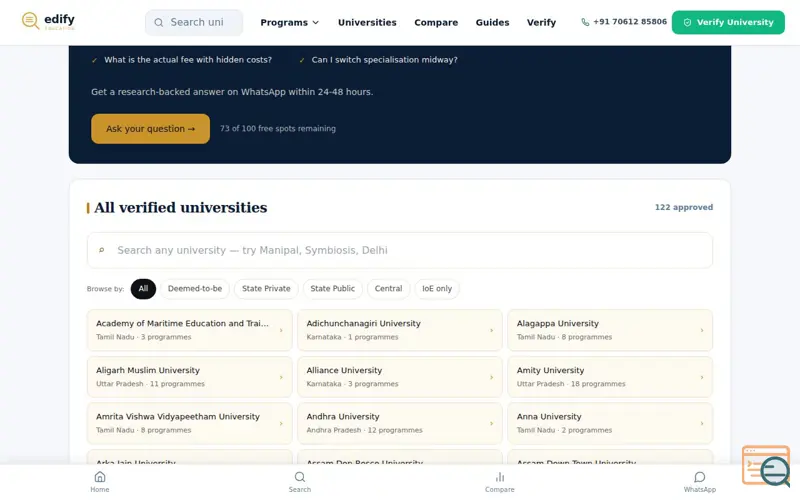Filter by State Private universities
800x500 pixels.
click(266, 289)
